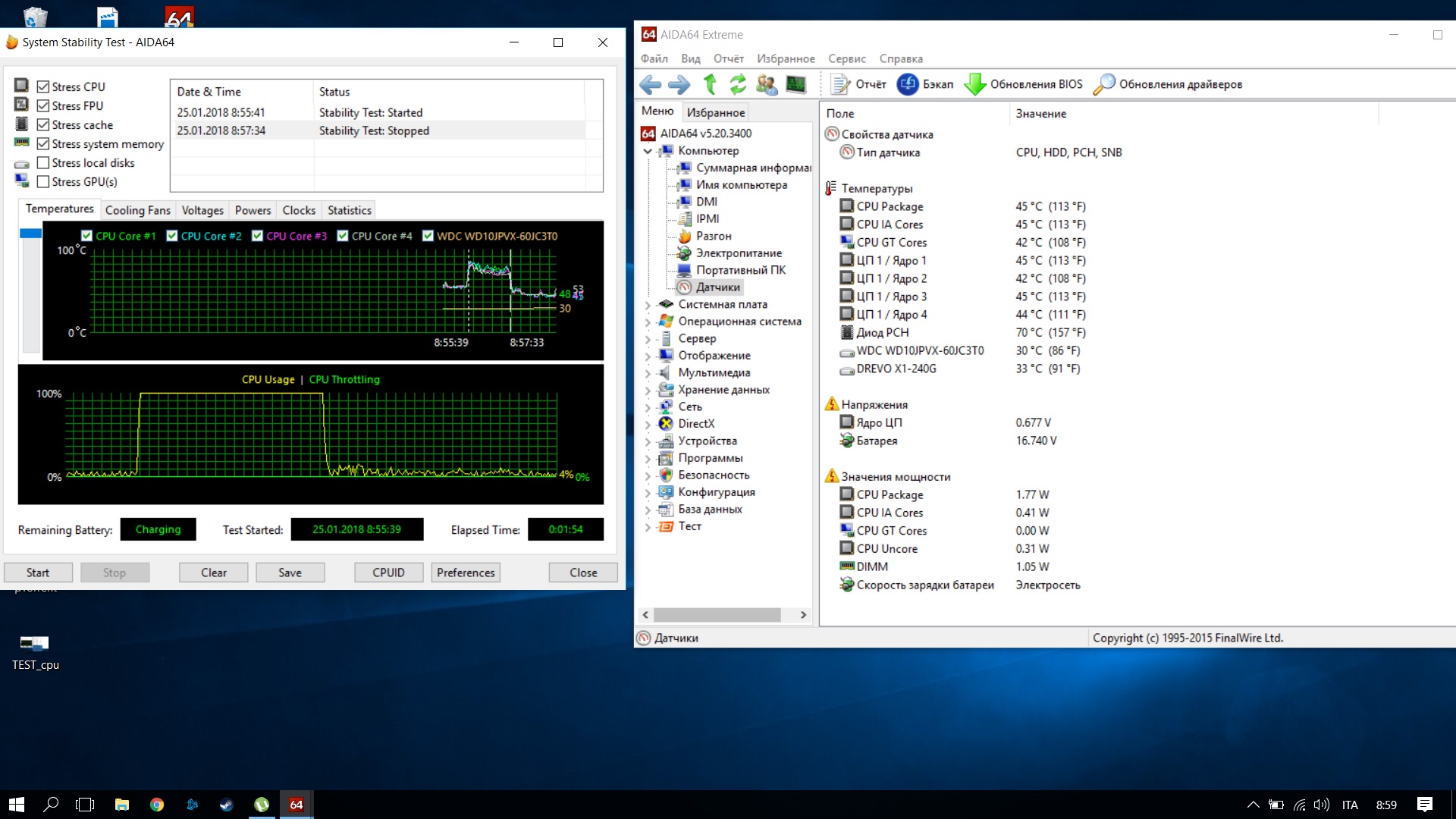
Task: Switch to the Cooling Fans tab
Action: click(x=138, y=210)
